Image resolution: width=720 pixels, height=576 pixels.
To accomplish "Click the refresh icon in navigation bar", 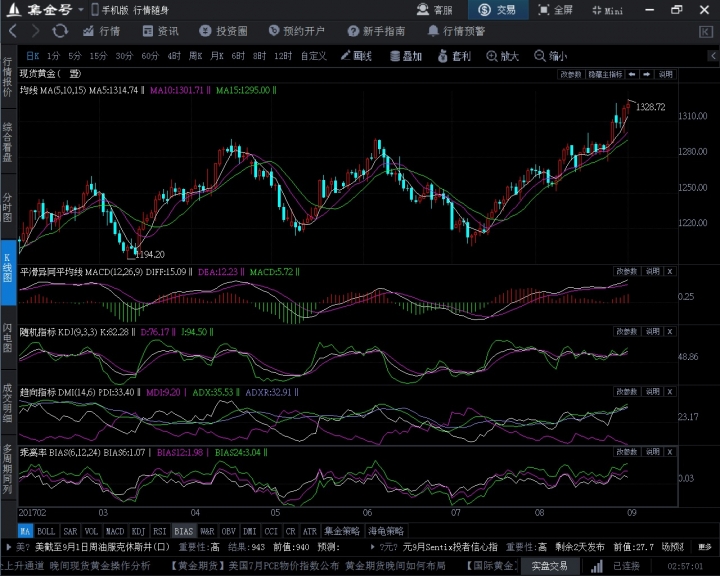I will click(59, 31).
